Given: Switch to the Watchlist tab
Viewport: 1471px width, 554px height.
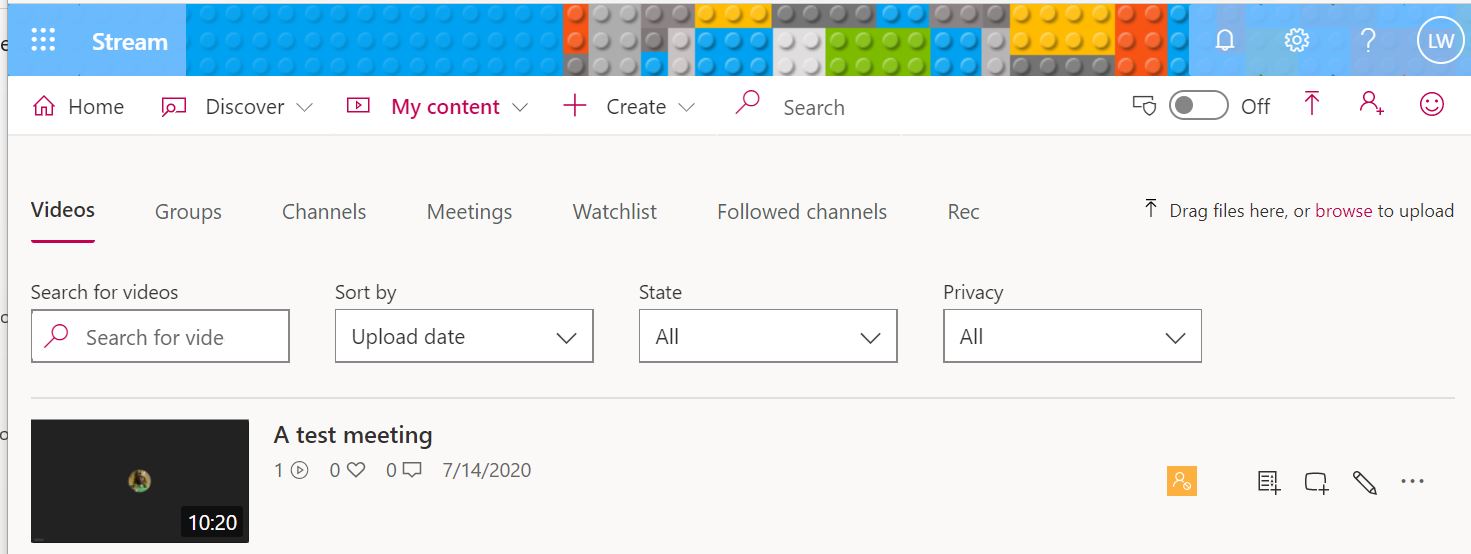Looking at the screenshot, I should pyautogui.click(x=615, y=212).
